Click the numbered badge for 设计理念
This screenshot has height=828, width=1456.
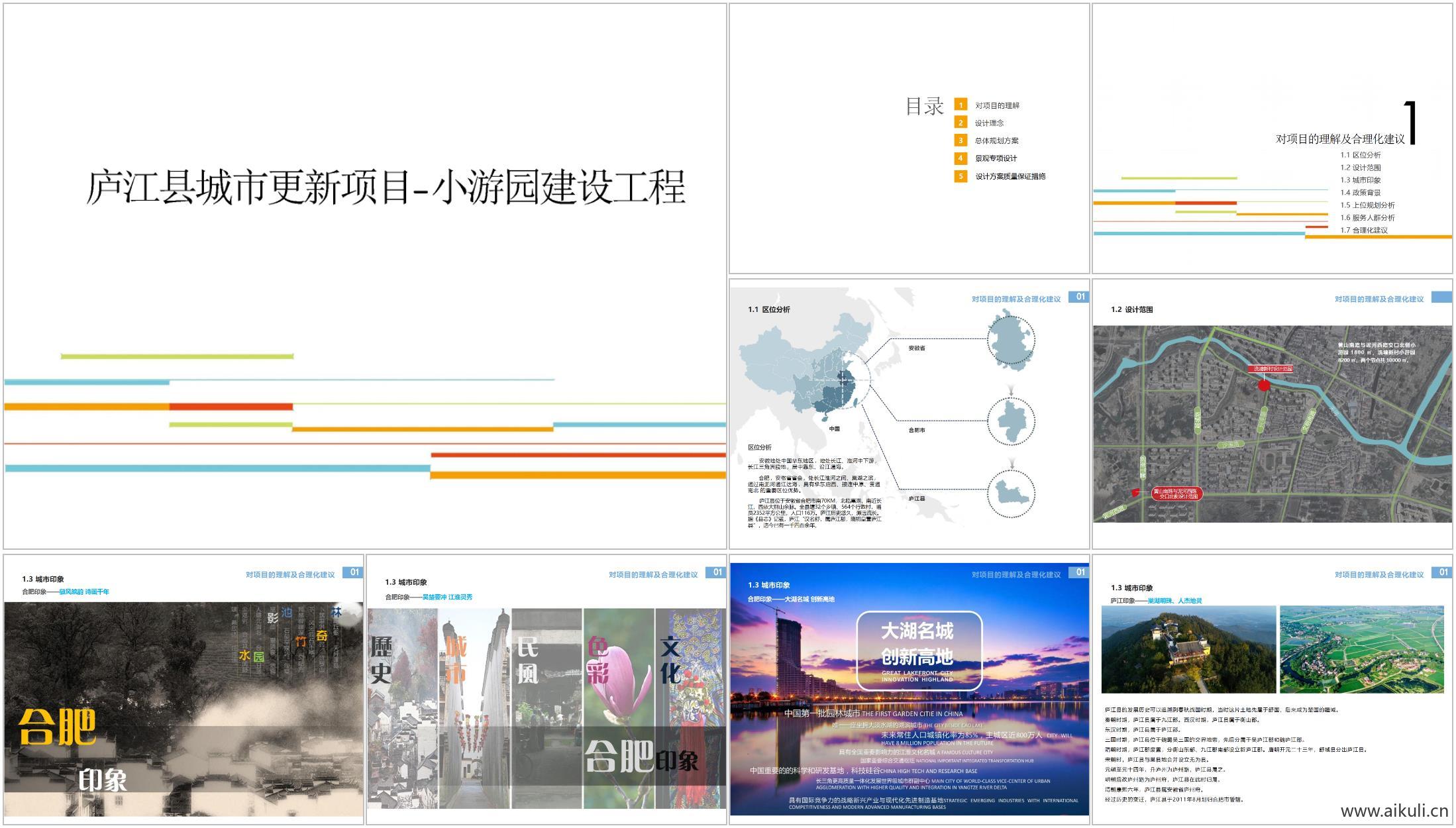tap(961, 123)
